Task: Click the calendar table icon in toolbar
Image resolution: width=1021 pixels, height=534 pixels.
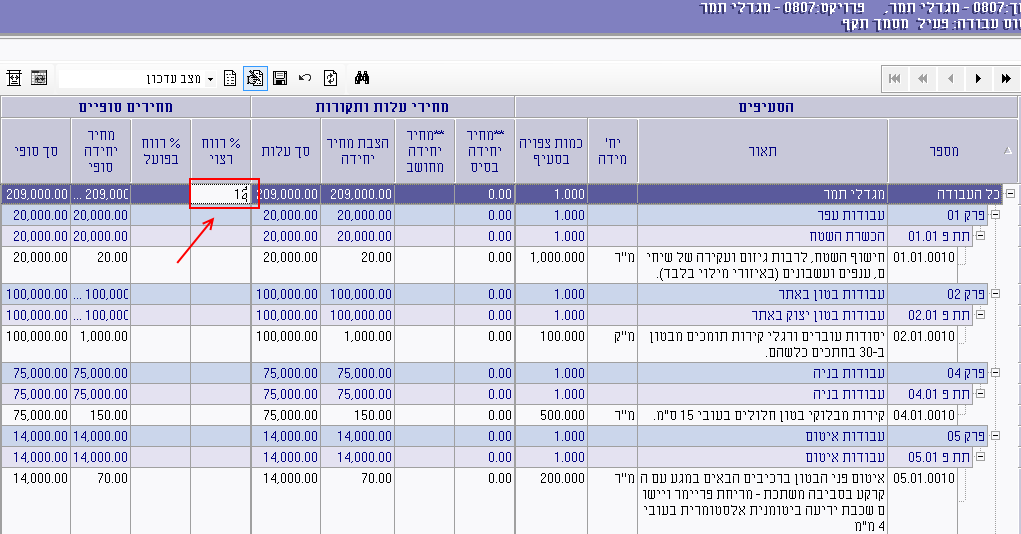Action: (x=39, y=78)
